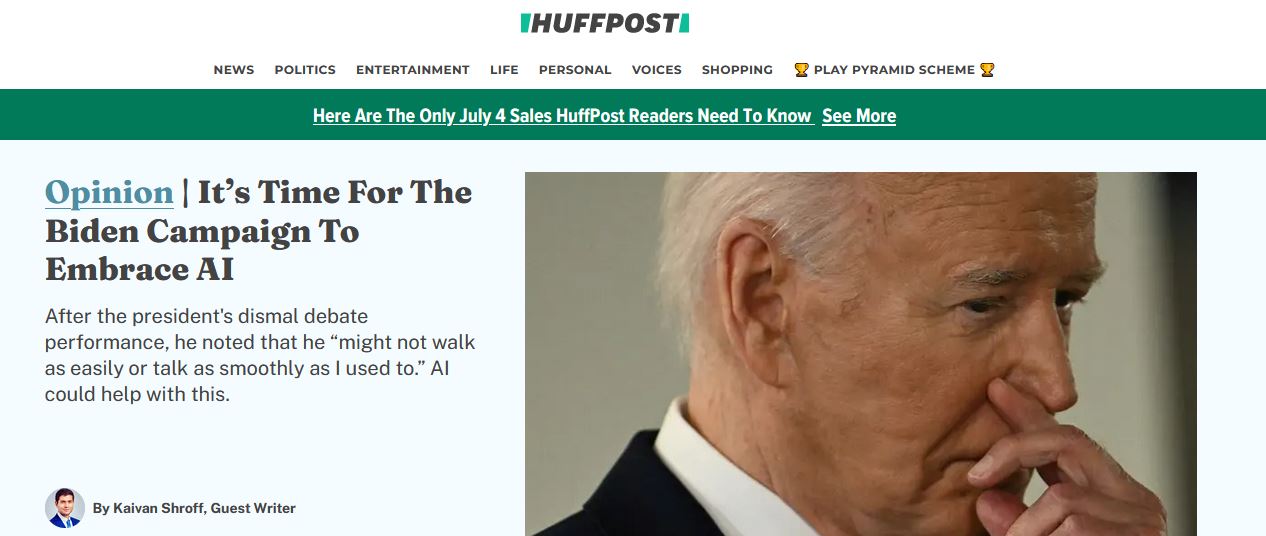Go to the Entertainment section

(413, 70)
